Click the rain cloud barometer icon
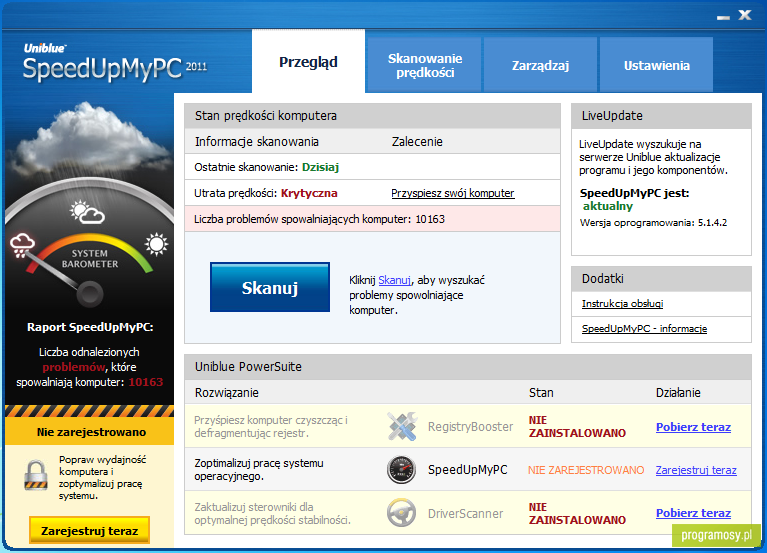The image size is (767, 553). click(22, 245)
